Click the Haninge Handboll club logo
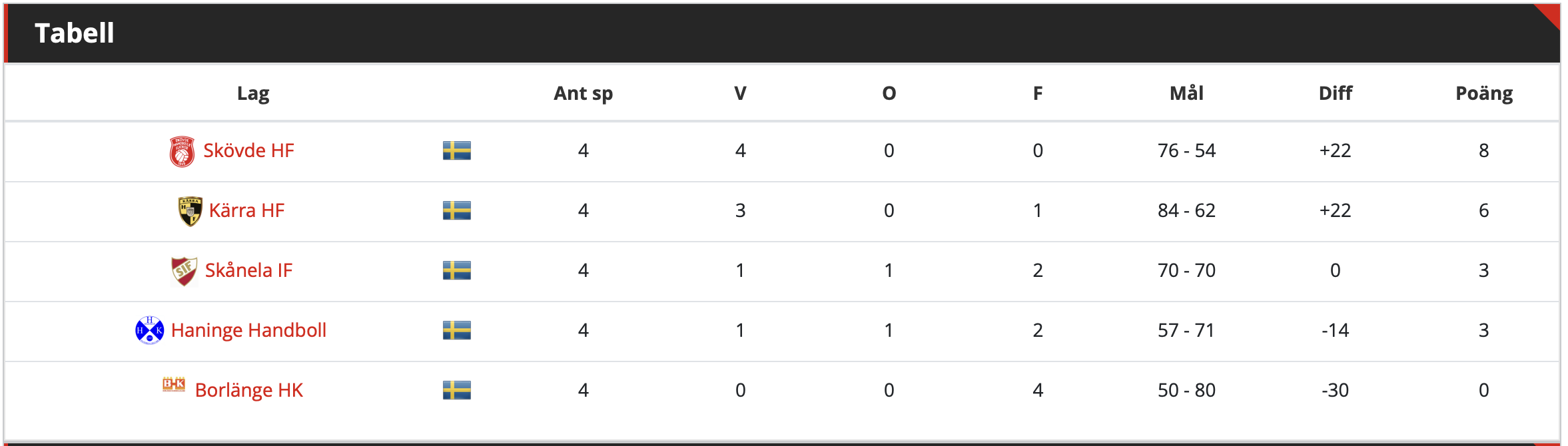The image size is (1568, 446). coord(150,330)
